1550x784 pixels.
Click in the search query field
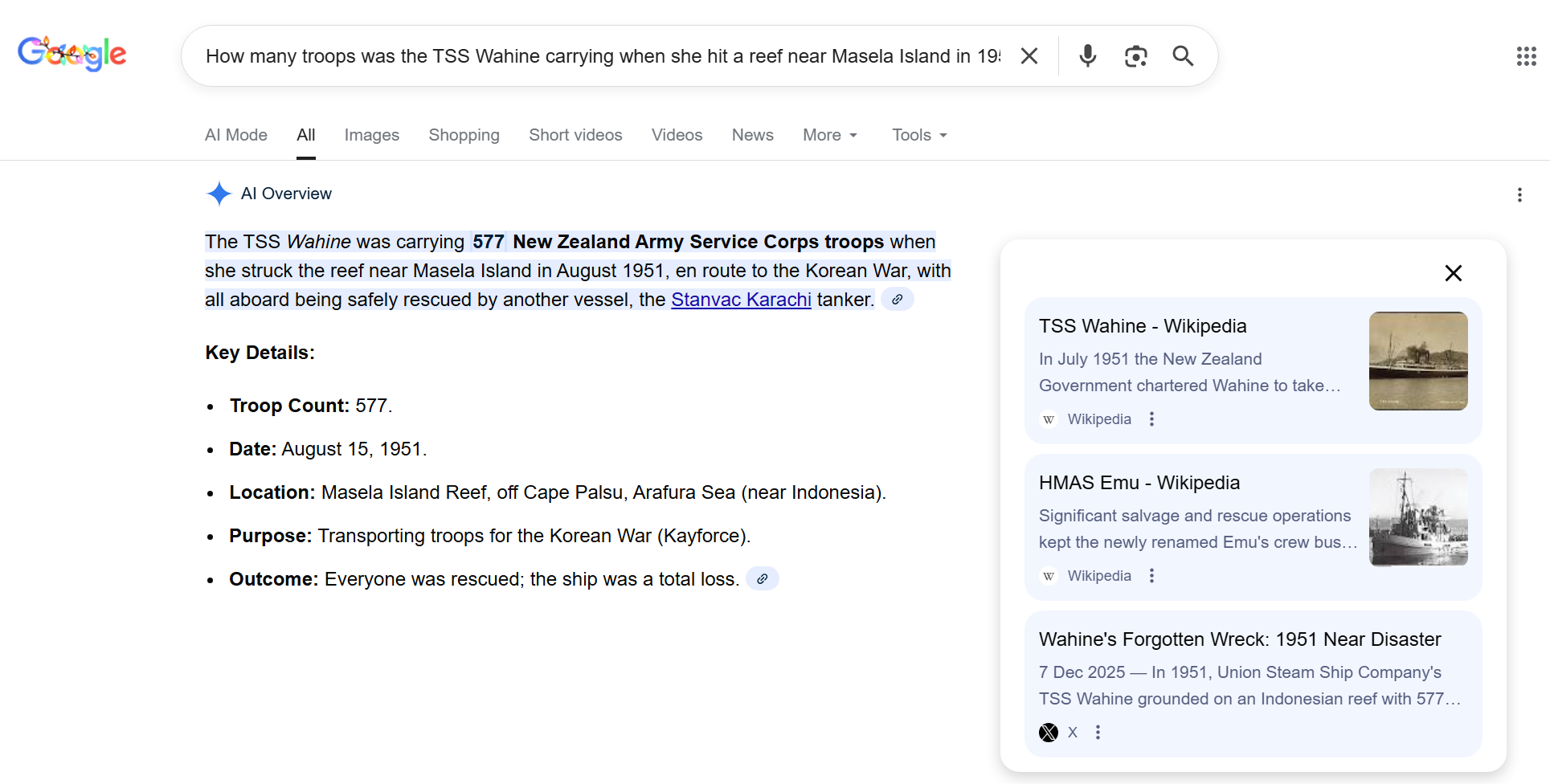[x=603, y=56]
